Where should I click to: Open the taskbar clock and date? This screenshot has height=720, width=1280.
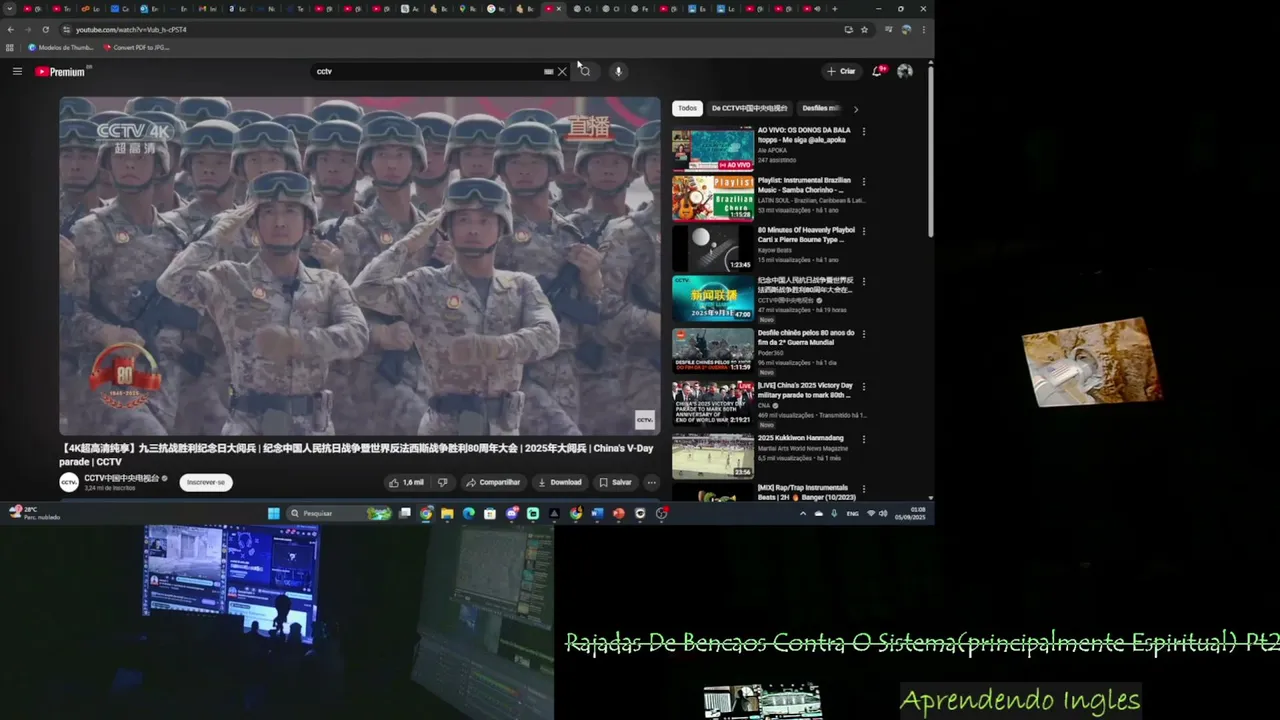(x=911, y=513)
